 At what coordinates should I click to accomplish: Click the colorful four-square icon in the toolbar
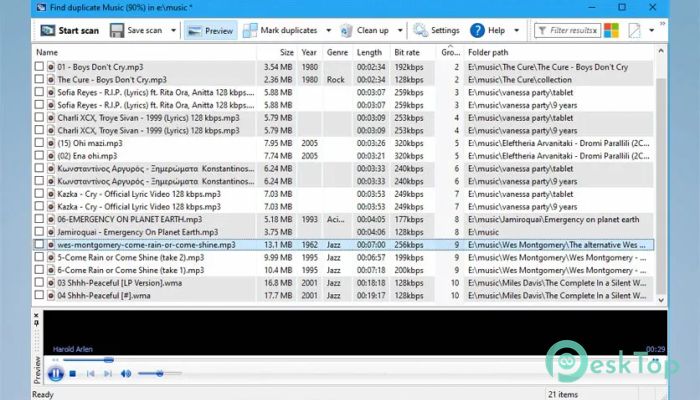point(611,30)
